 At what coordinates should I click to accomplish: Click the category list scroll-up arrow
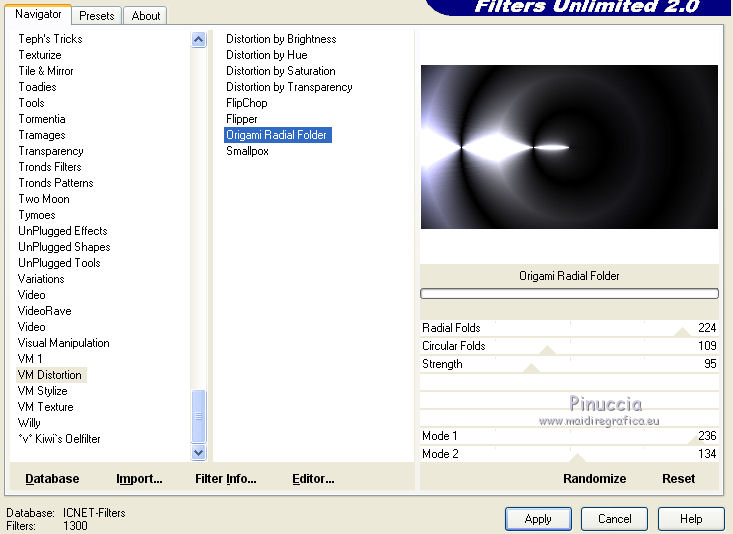(199, 40)
